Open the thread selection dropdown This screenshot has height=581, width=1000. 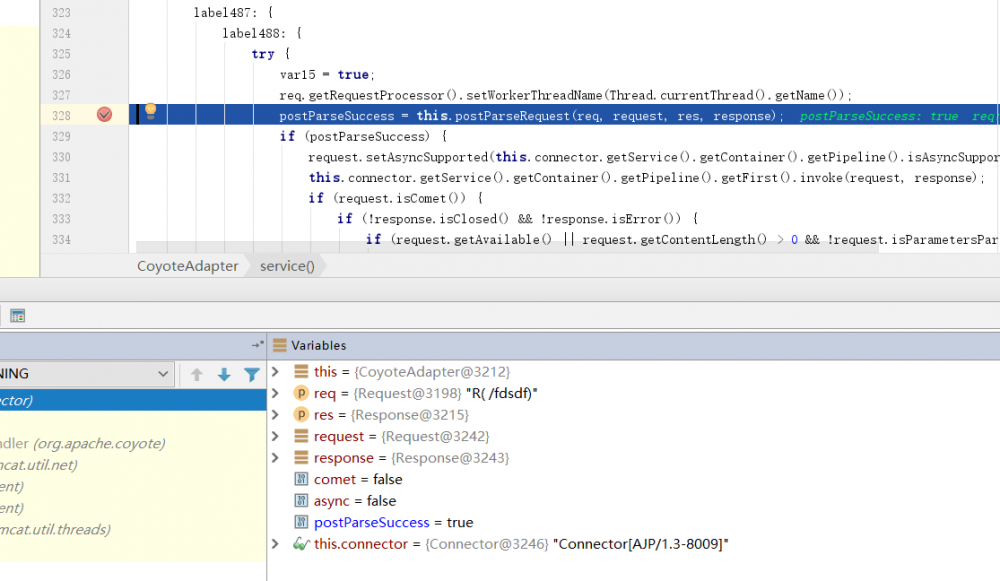tap(86, 374)
